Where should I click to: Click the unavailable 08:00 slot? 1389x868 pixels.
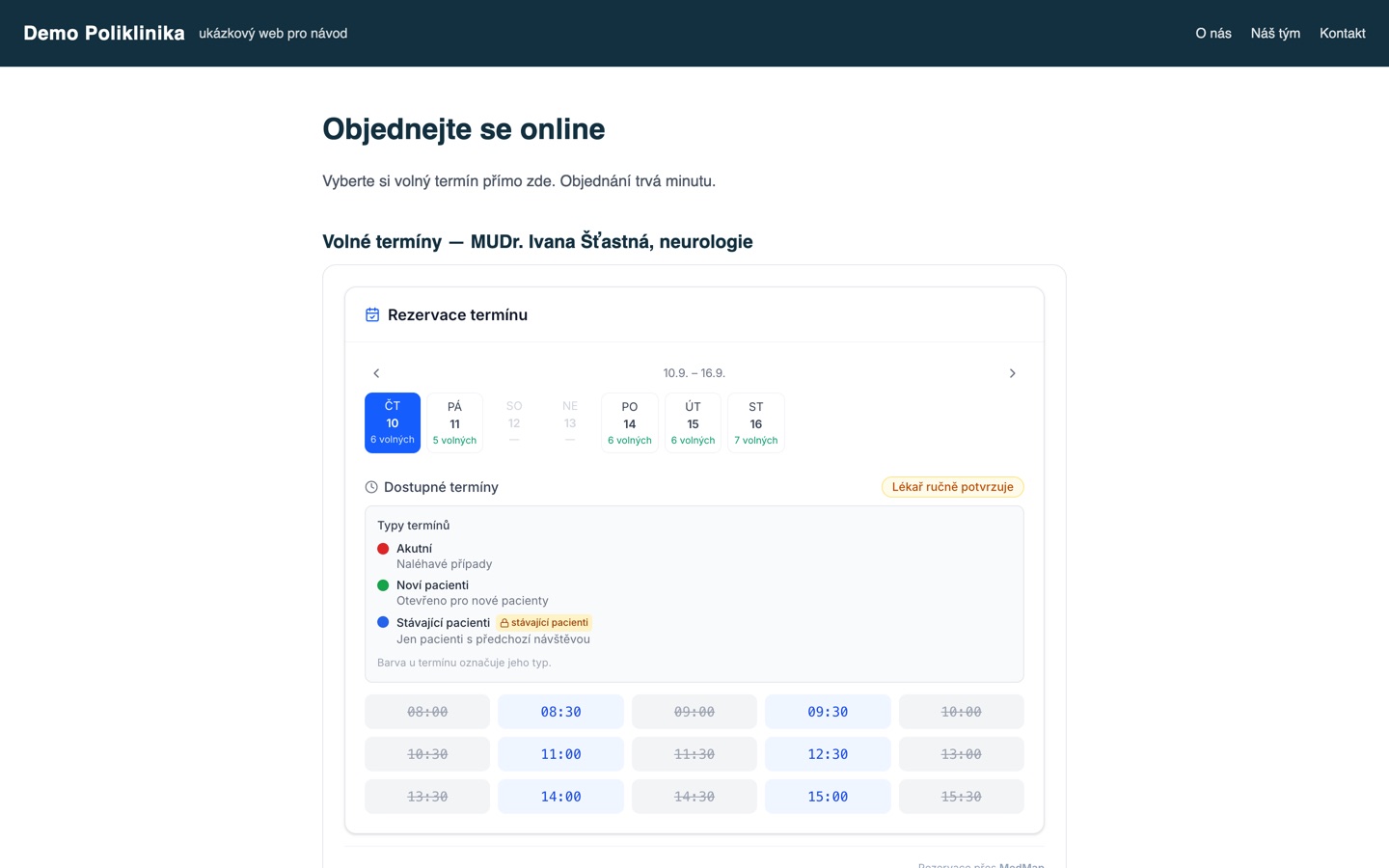[x=427, y=712]
